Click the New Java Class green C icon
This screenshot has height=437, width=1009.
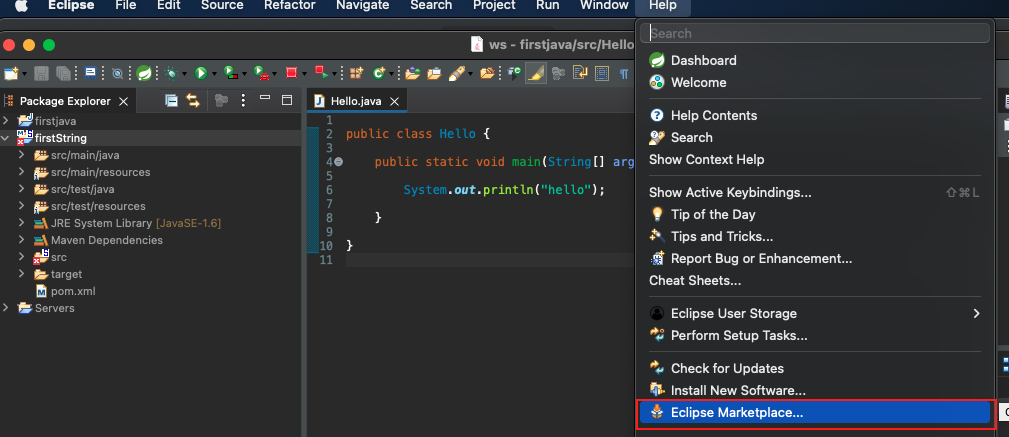pos(379,73)
